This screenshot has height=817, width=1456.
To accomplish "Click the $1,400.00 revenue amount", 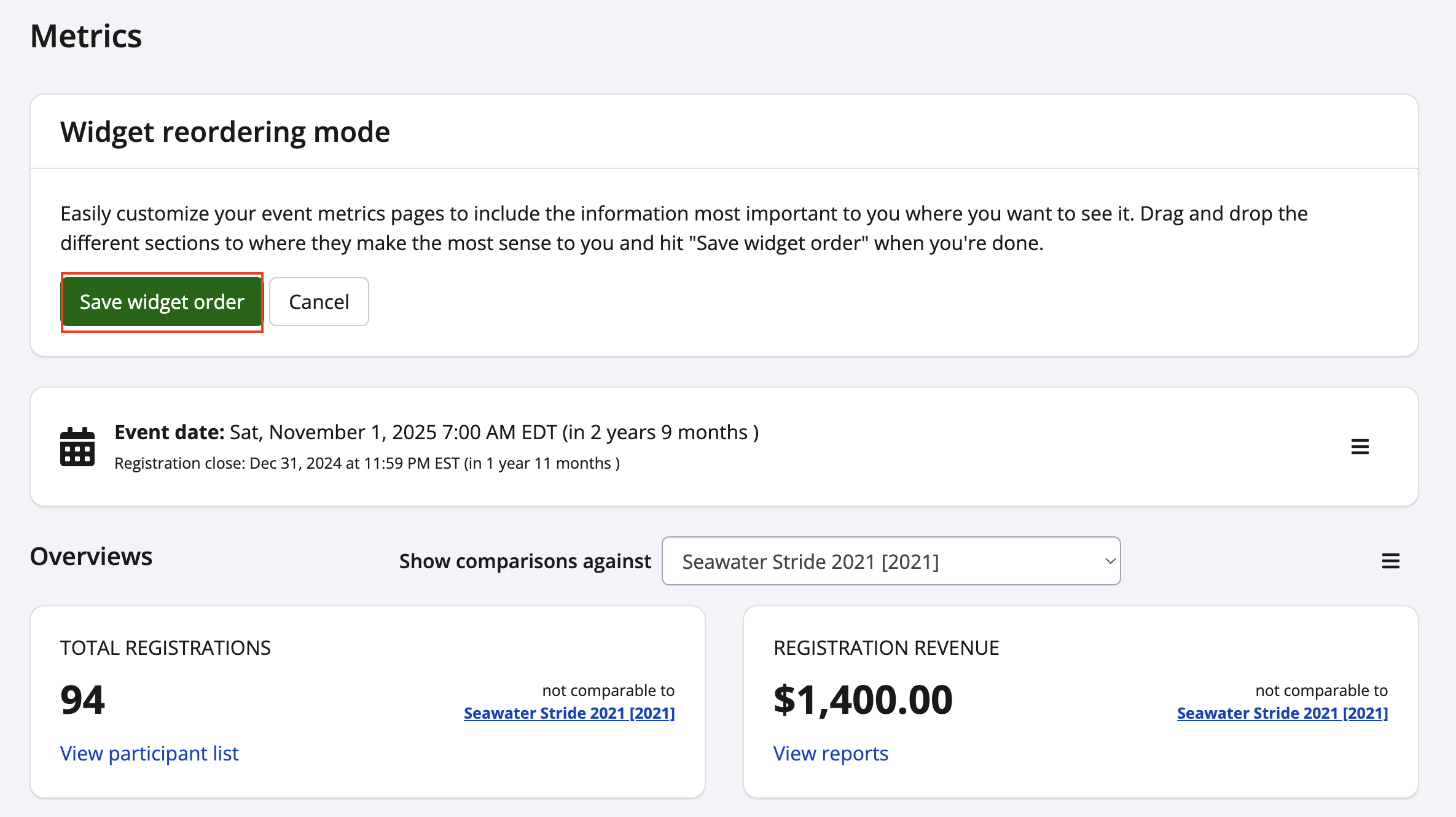I will click(x=863, y=700).
